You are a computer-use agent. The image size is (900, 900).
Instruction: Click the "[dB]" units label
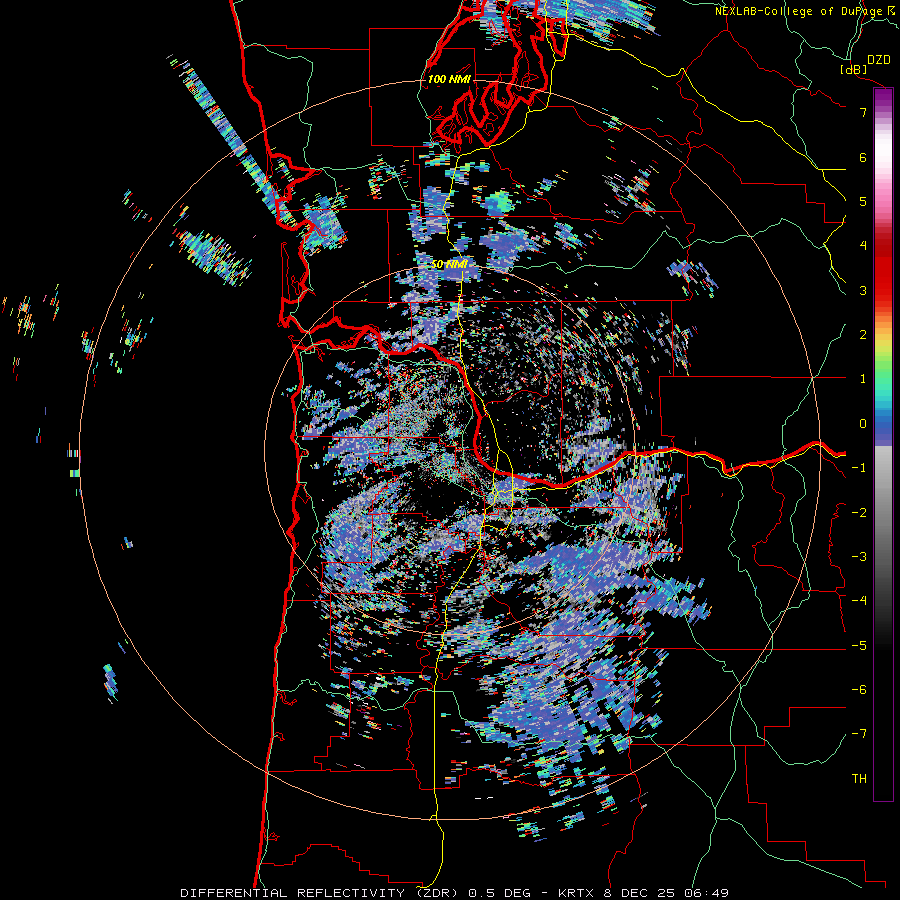click(854, 69)
